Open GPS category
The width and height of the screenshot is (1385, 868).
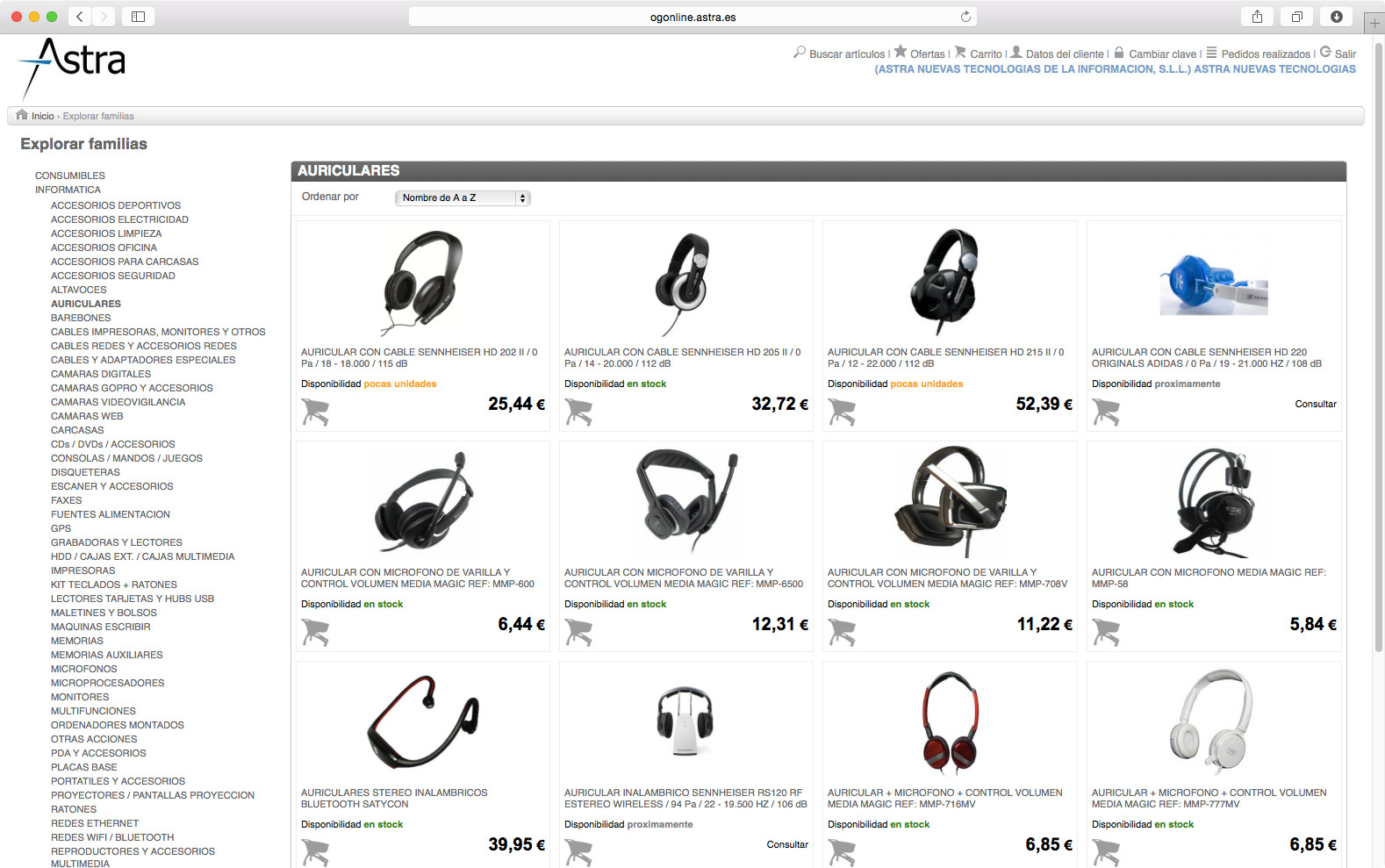(x=61, y=528)
